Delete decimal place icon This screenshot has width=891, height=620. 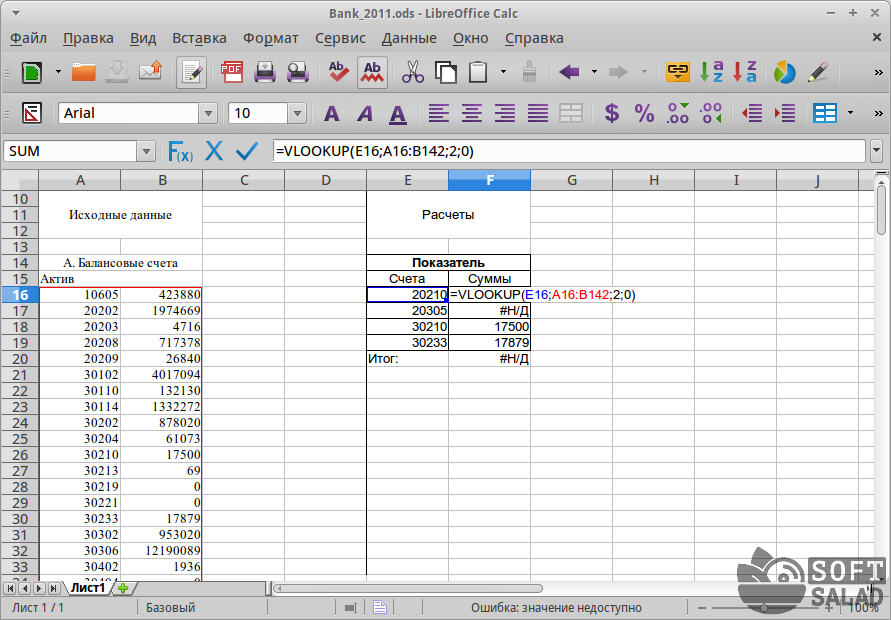tap(711, 113)
